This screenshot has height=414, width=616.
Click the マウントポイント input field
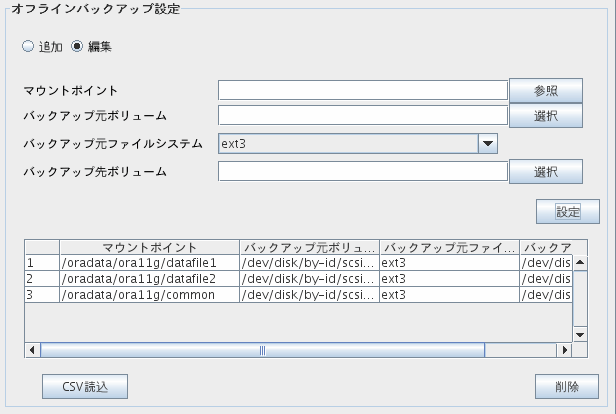[x=363, y=90]
